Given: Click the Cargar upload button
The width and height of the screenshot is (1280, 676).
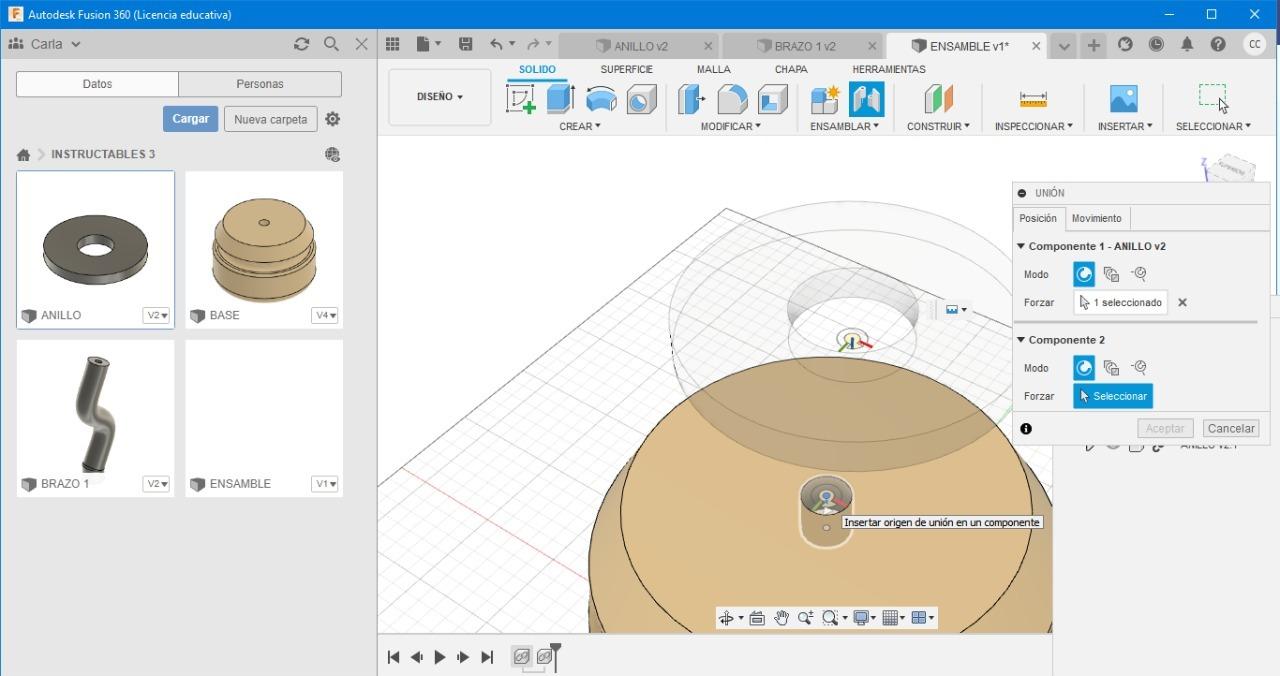Looking at the screenshot, I should pos(190,118).
